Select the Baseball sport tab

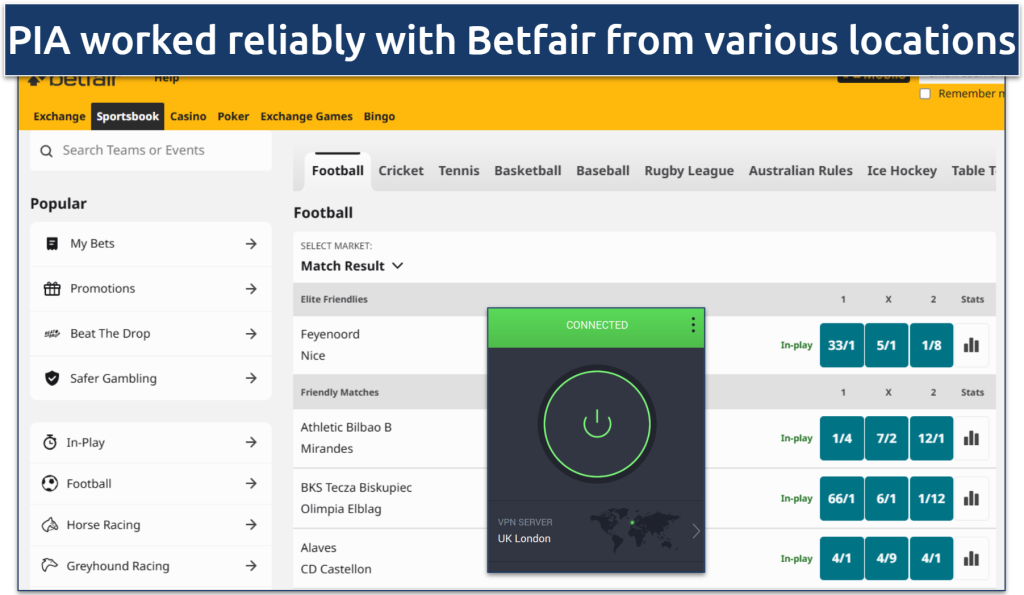click(603, 171)
